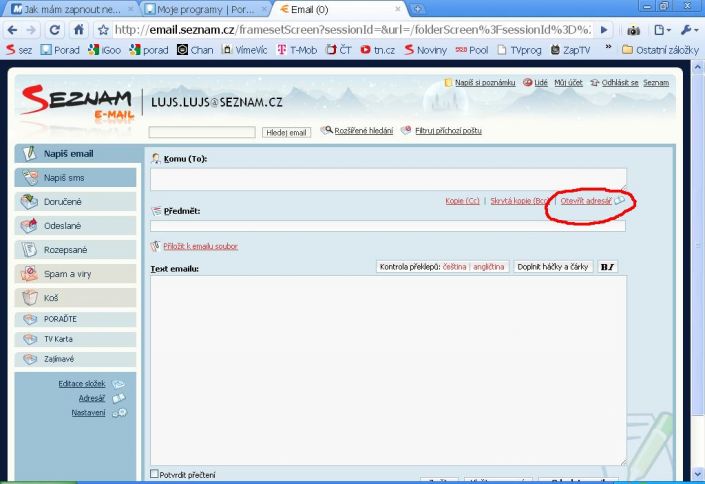Open the ČT bookmark
Viewport: 705px width, 484px height.
click(x=339, y=50)
